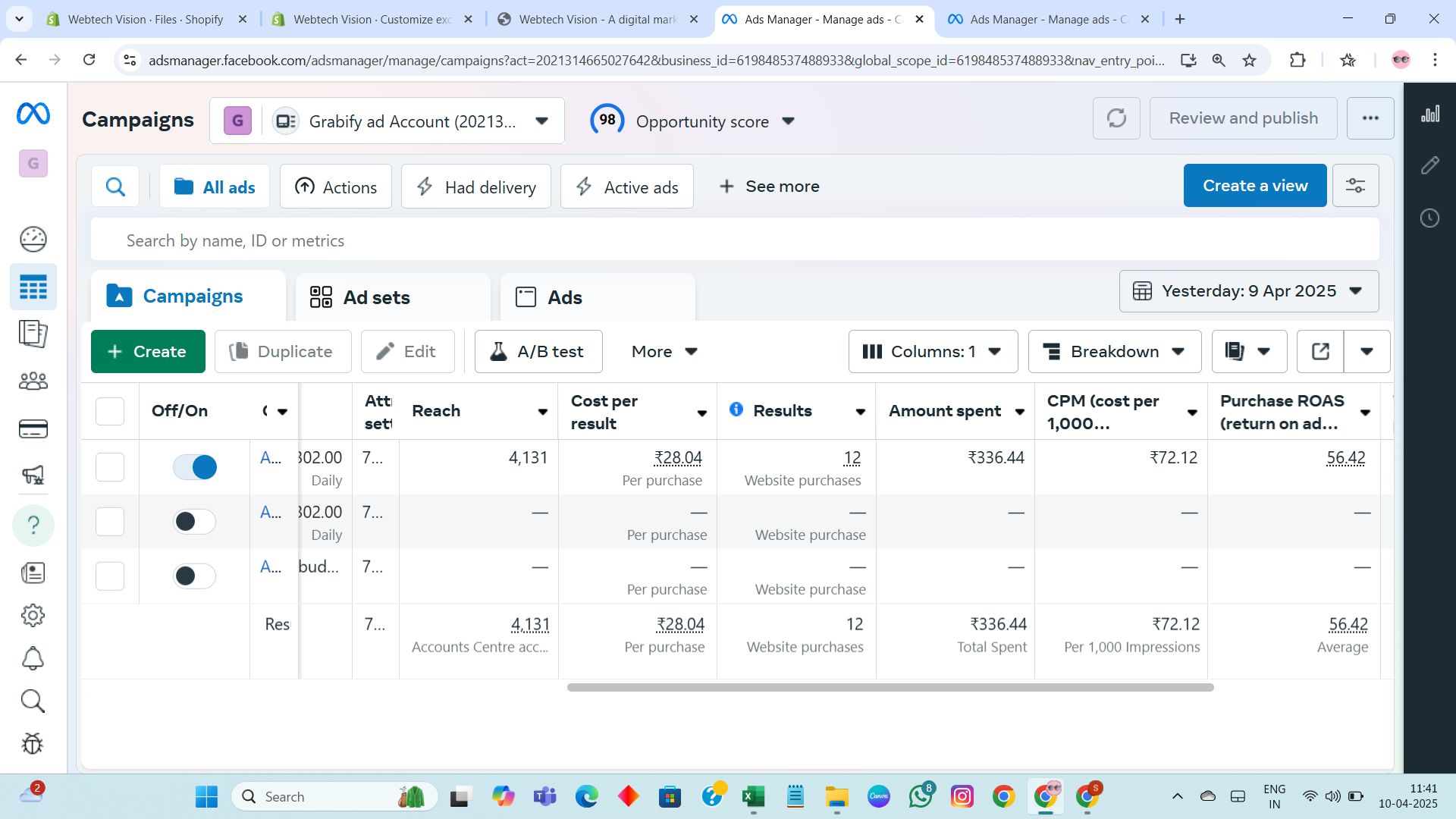Click the export table data icon
This screenshot has width=1456, height=819.
[x=1320, y=352]
